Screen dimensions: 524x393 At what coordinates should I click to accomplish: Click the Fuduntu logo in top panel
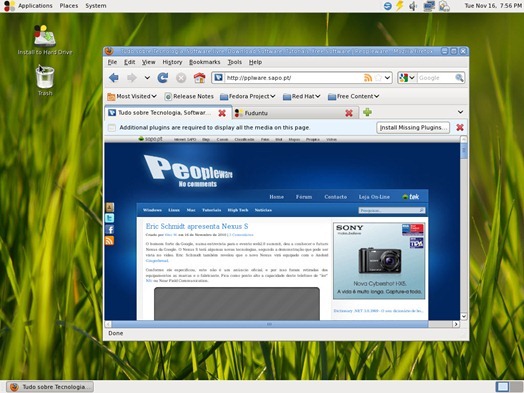point(9,6)
